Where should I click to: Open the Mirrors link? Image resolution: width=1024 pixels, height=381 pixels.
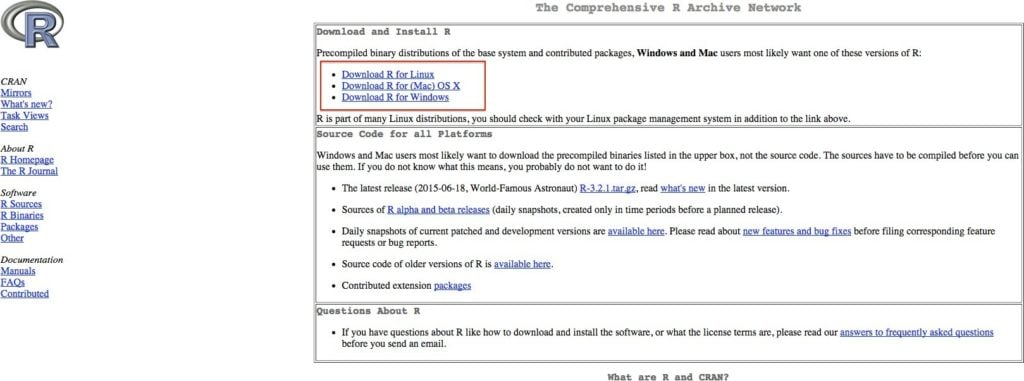(16, 93)
